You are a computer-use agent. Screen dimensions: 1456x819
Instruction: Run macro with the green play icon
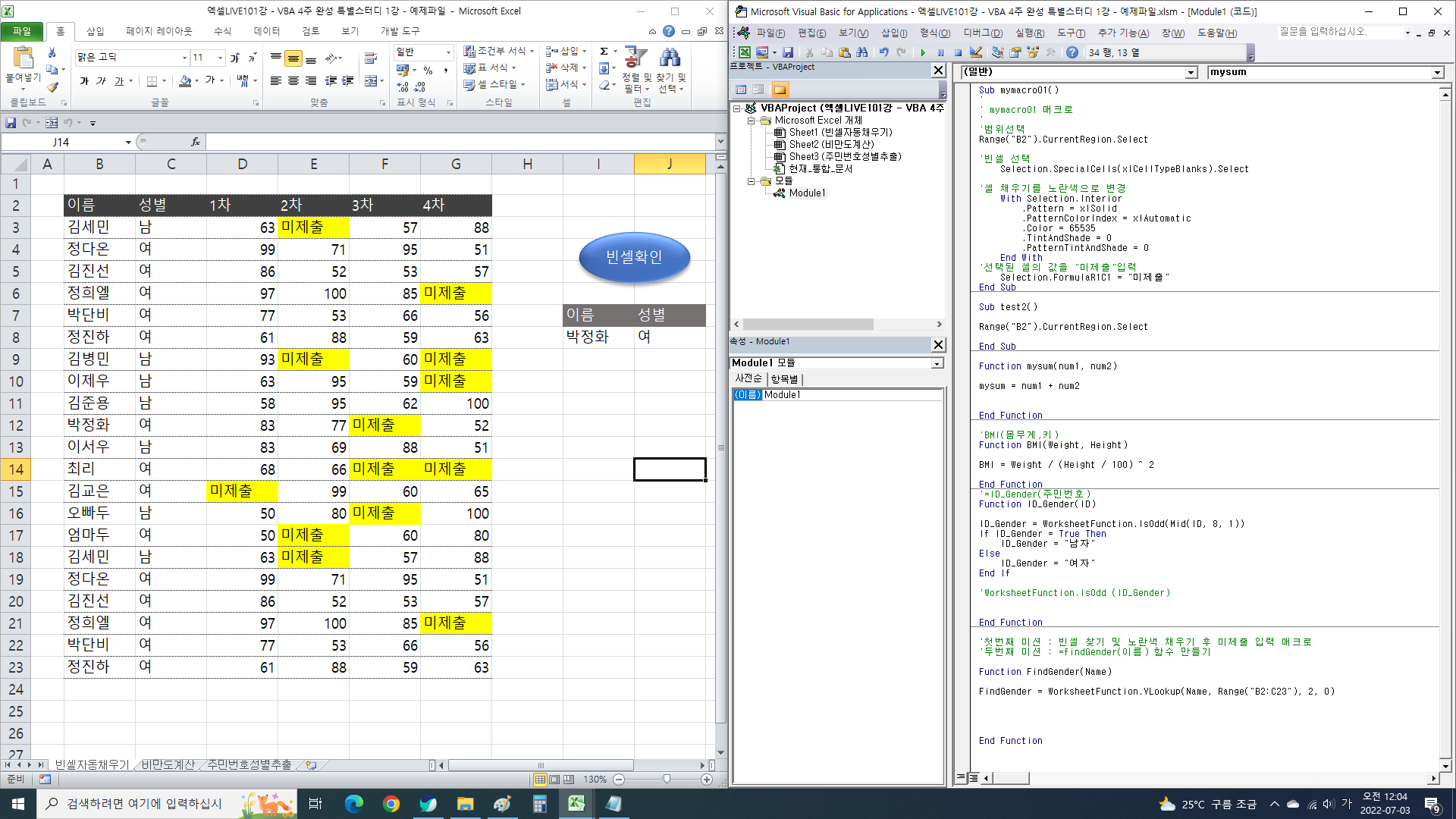click(x=923, y=52)
